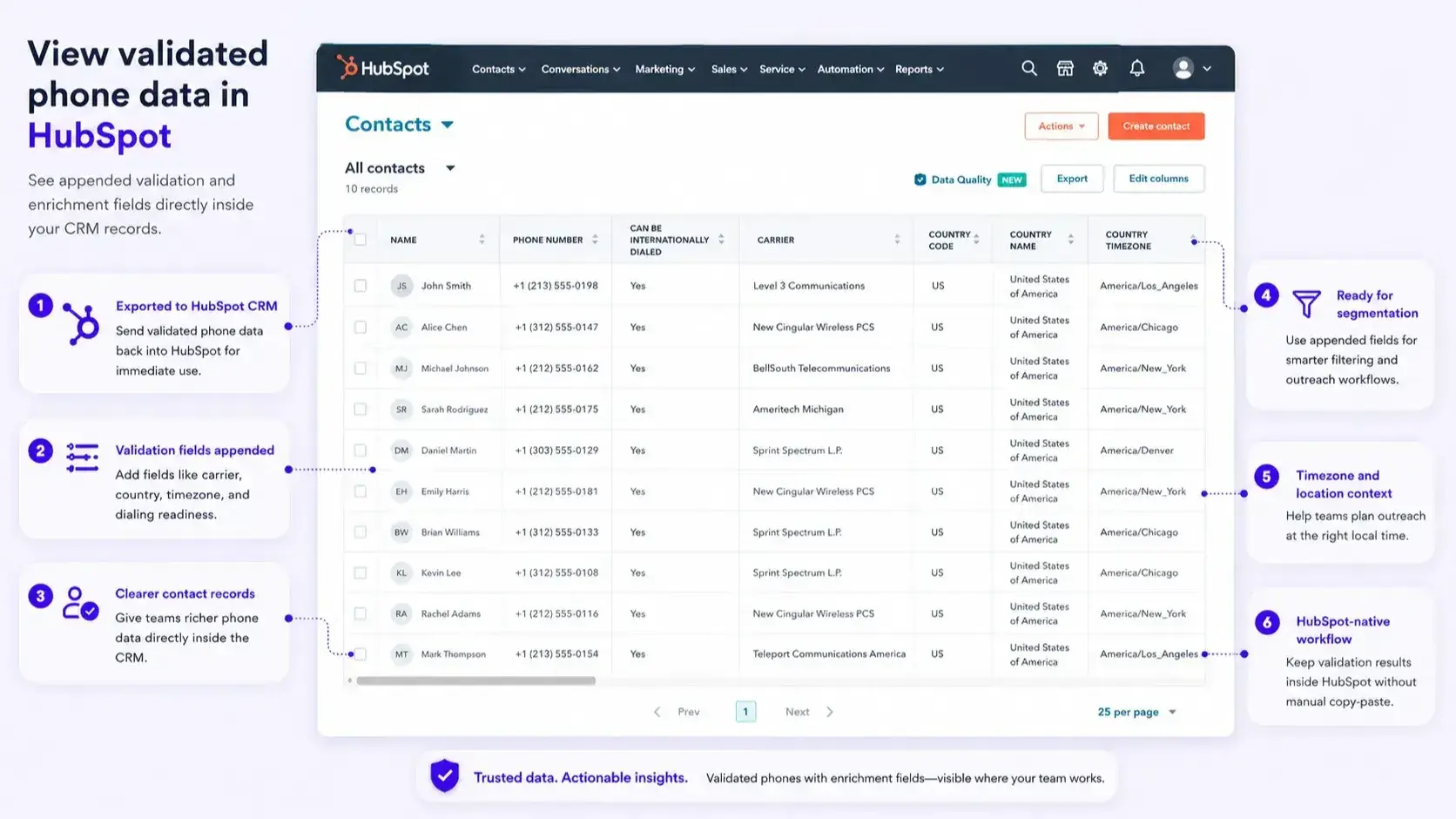Click the Next pagination link

pos(797,712)
